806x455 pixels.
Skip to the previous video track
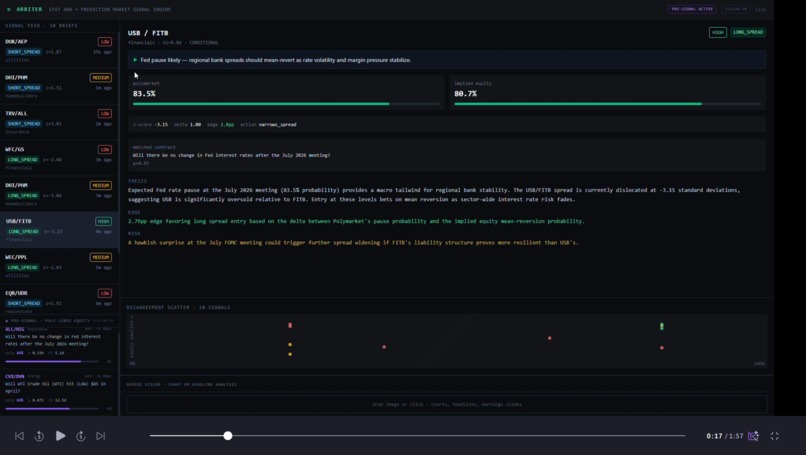click(19, 436)
